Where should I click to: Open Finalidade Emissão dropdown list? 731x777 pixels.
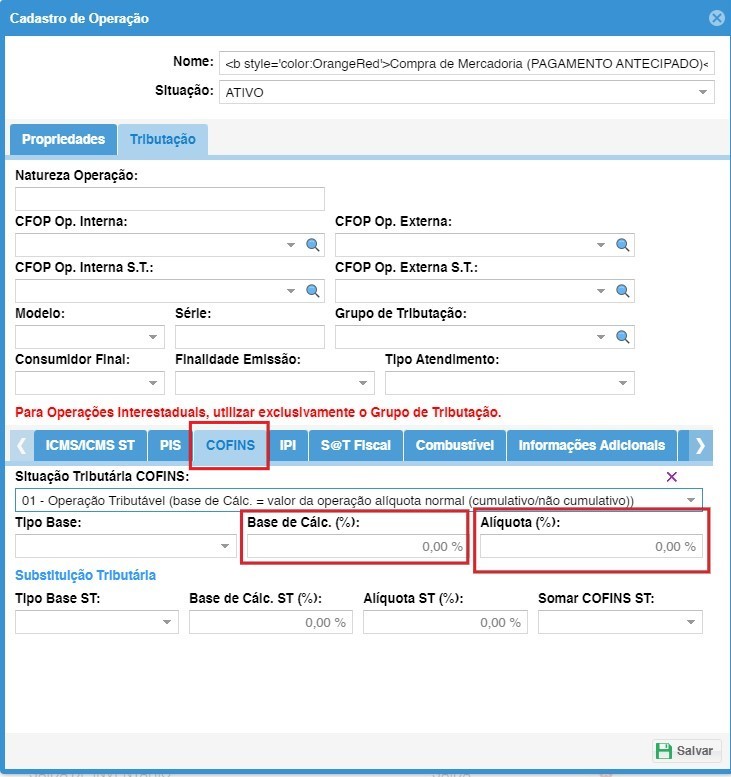364,383
